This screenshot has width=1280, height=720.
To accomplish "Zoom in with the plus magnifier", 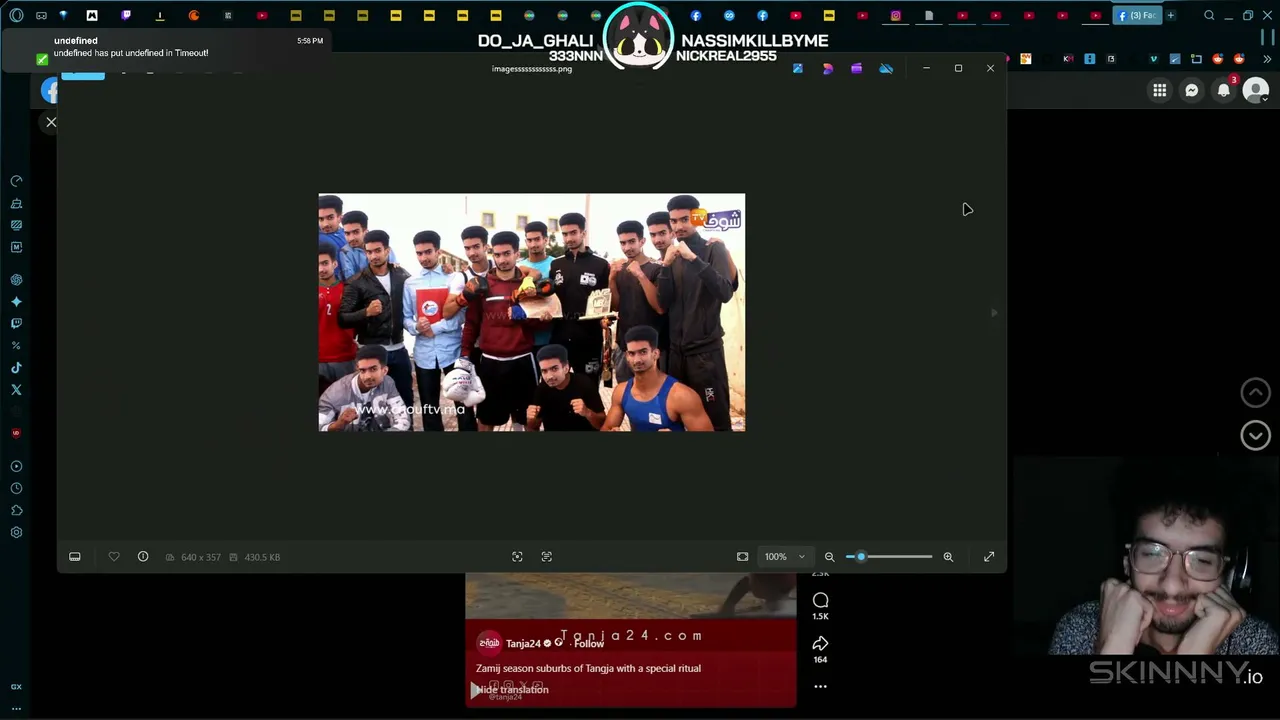I will (948, 557).
